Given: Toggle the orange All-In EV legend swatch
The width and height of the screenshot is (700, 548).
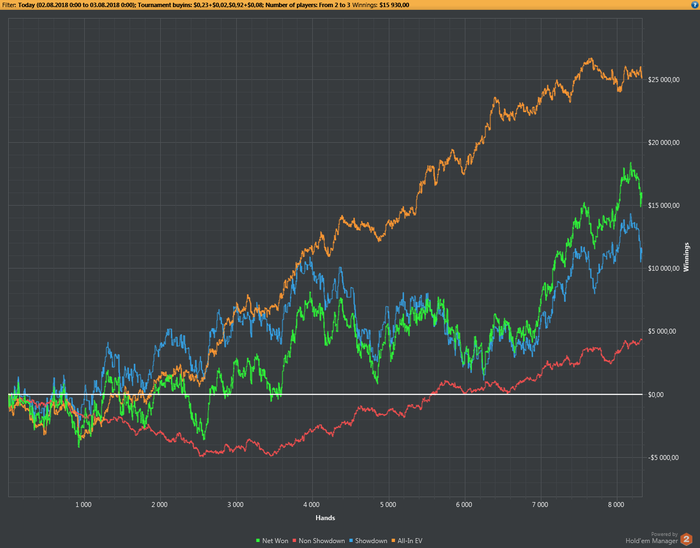Looking at the screenshot, I should coord(394,541).
